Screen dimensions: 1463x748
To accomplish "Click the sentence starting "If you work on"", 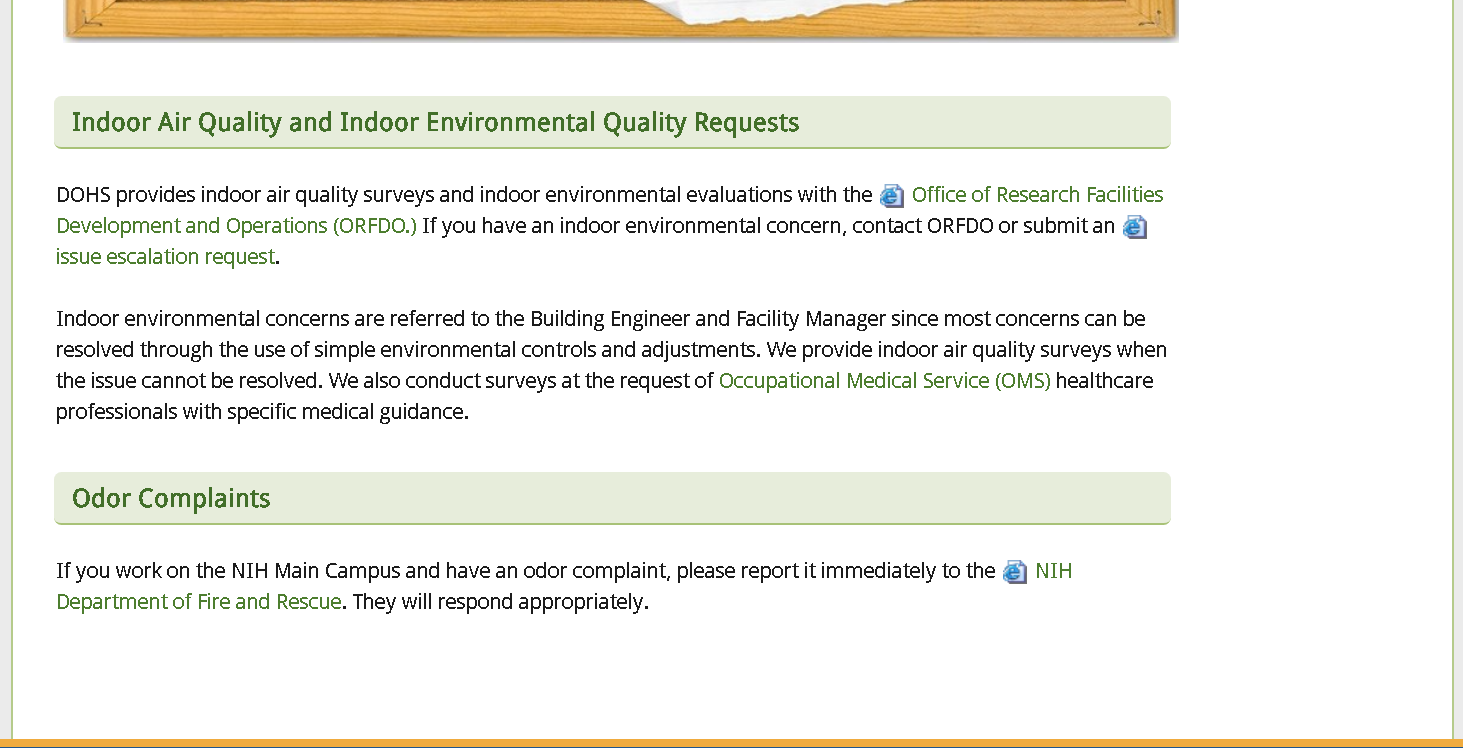I will pyautogui.click(x=525, y=571).
